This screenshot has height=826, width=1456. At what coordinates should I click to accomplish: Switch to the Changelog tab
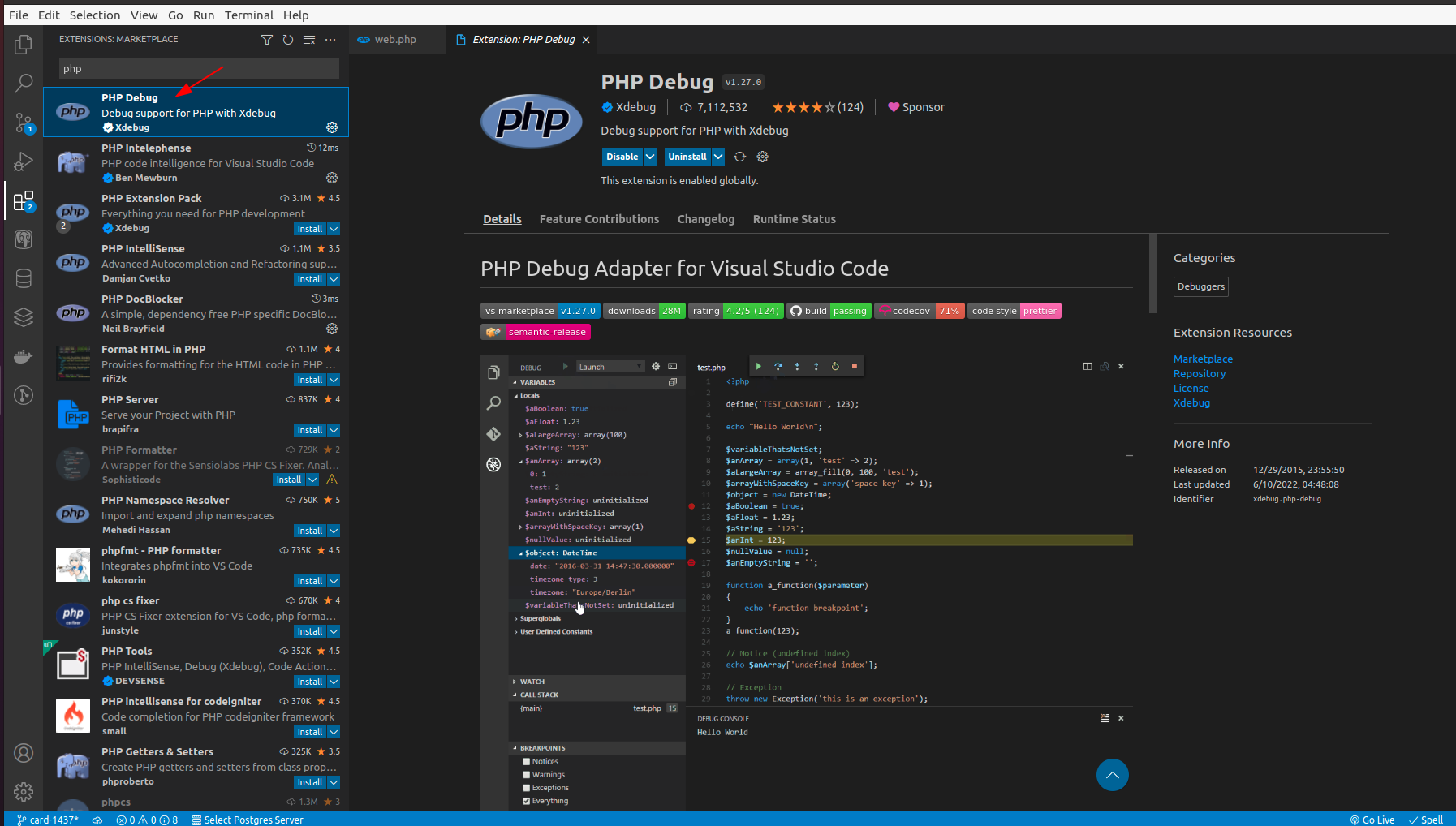[706, 219]
